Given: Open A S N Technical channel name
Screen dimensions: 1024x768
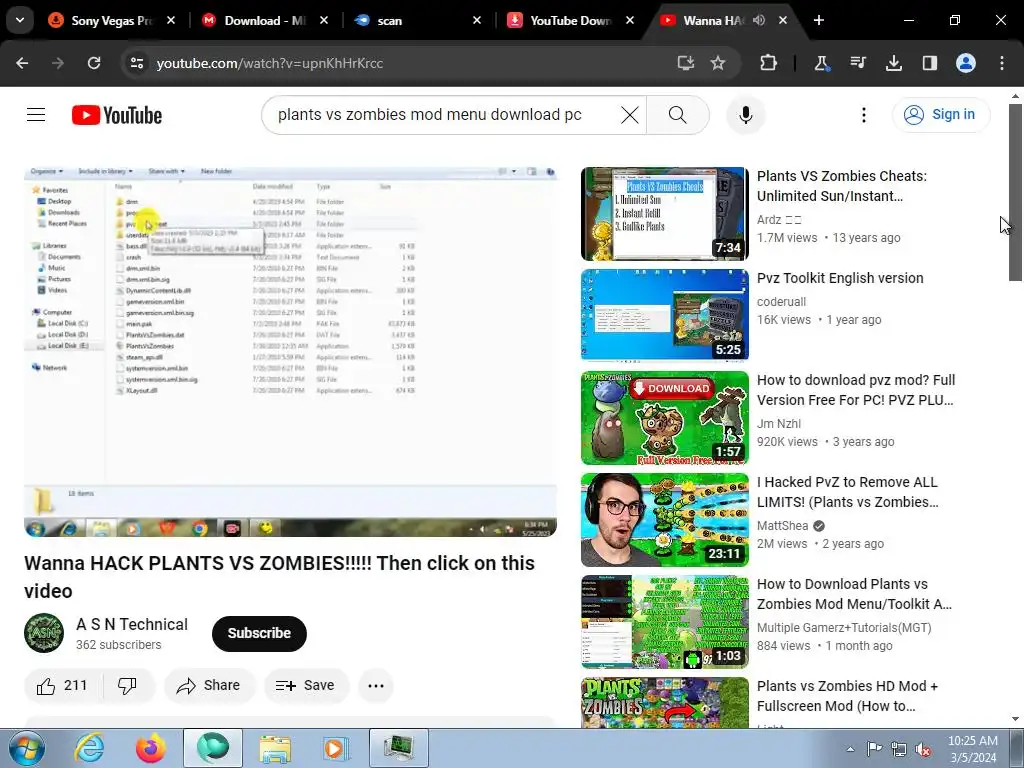Looking at the screenshot, I should pyautogui.click(x=132, y=624).
